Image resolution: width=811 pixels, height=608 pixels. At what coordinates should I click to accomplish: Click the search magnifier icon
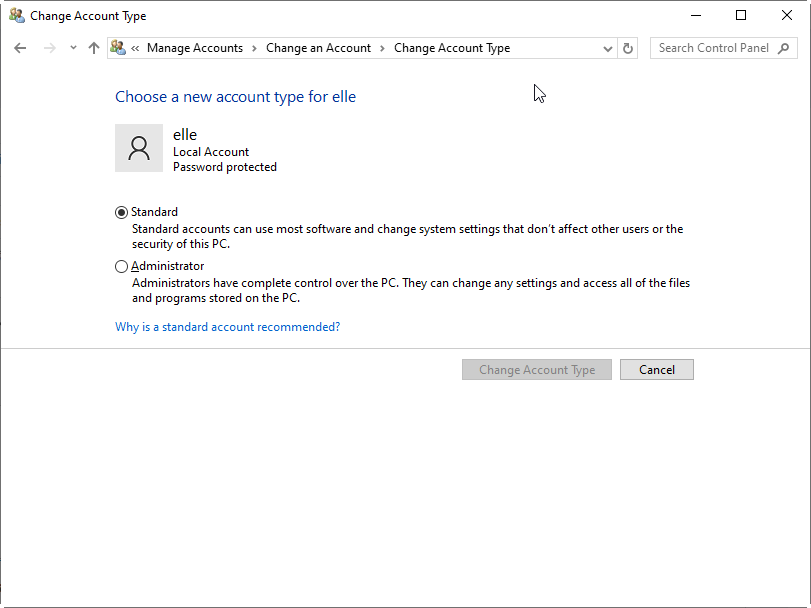tap(785, 48)
